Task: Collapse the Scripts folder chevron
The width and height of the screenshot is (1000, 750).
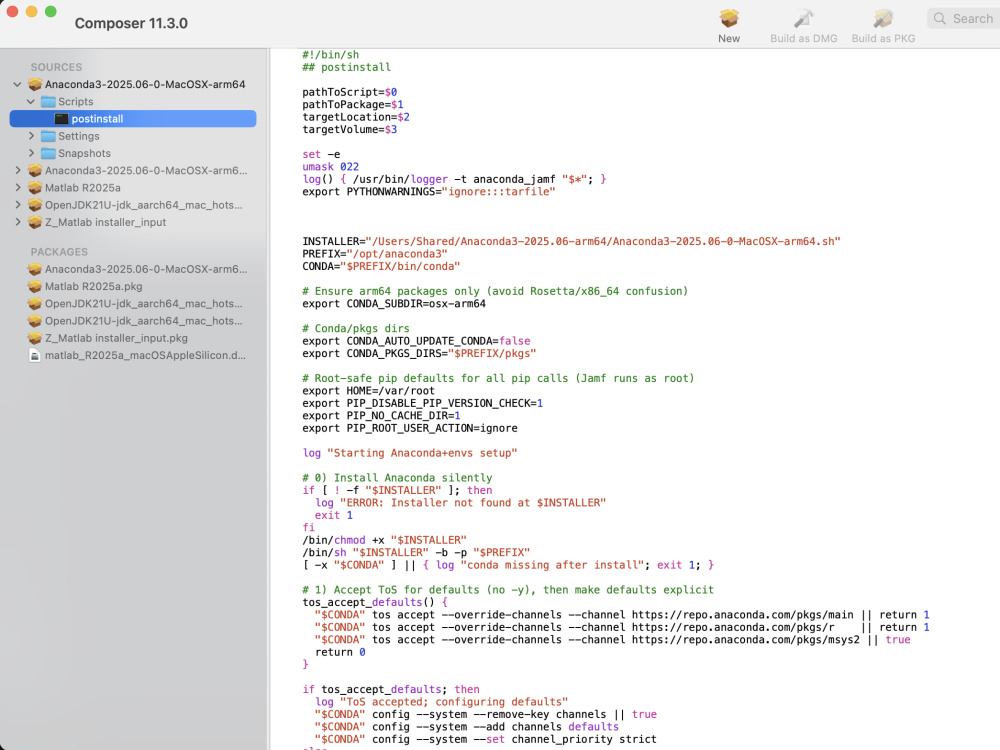Action: 31,101
